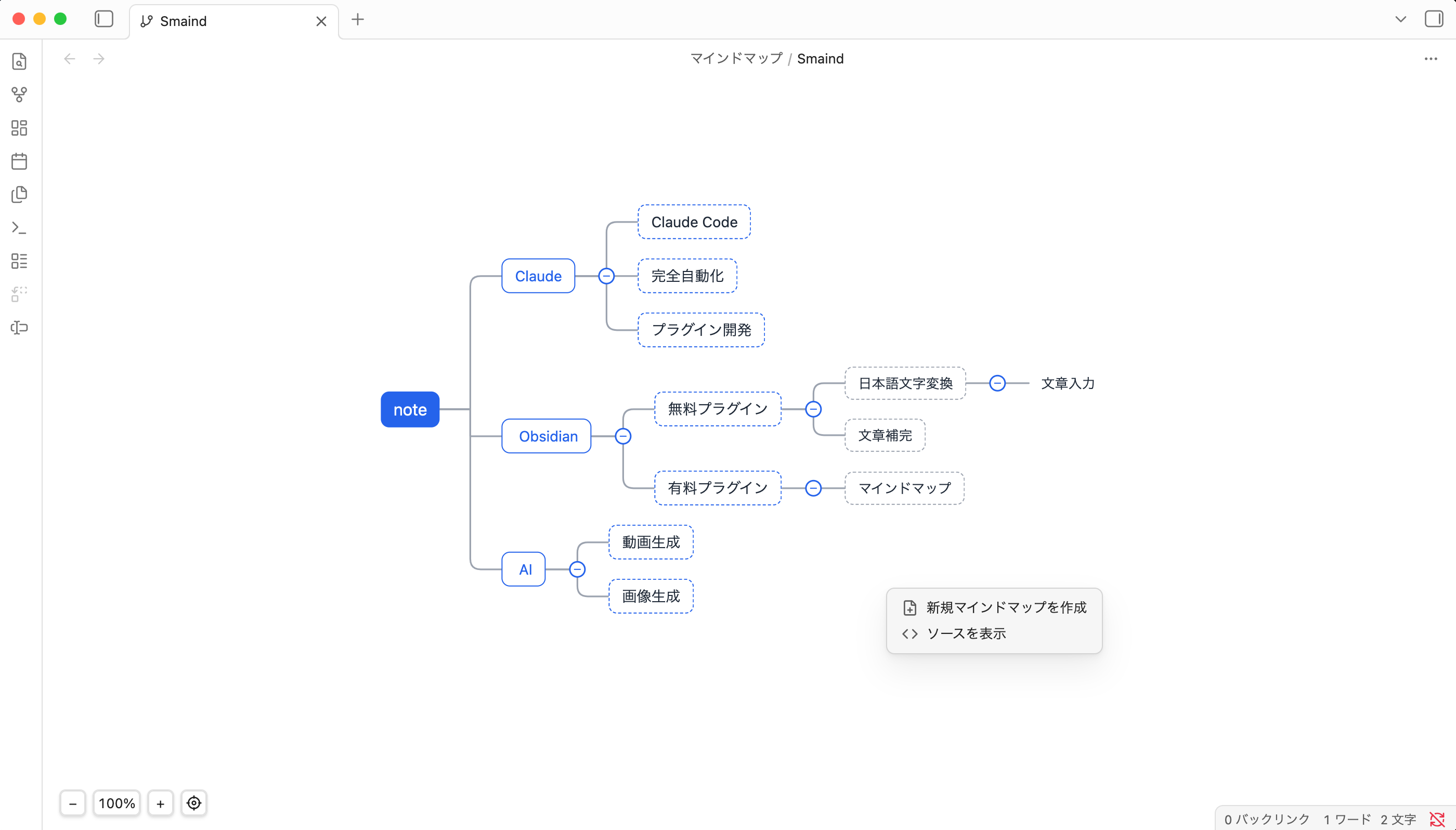The image size is (1456, 830).
Task: Collapse the Claude node children
Action: tap(606, 276)
